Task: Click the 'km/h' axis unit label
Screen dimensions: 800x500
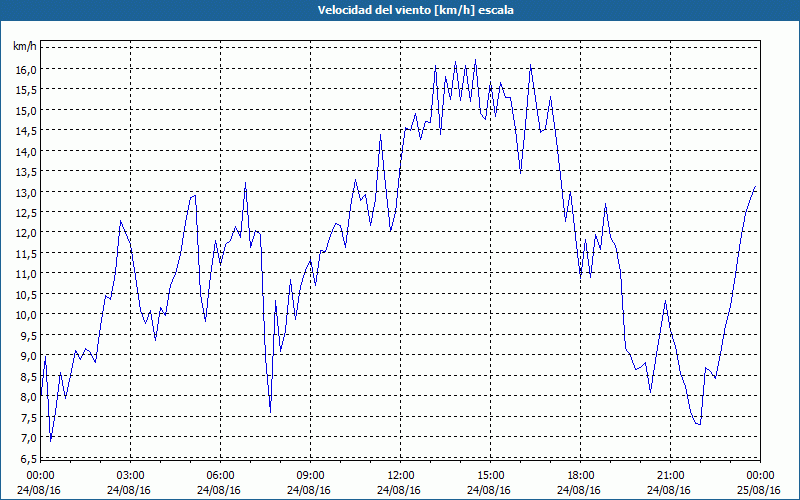Action: coord(25,47)
